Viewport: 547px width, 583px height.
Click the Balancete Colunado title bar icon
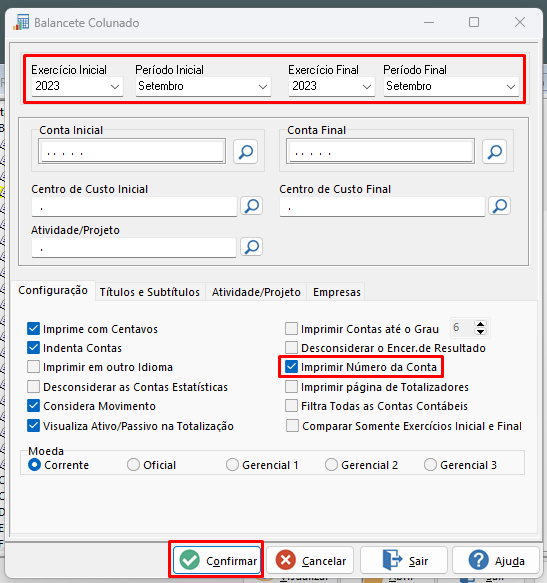click(x=21, y=22)
